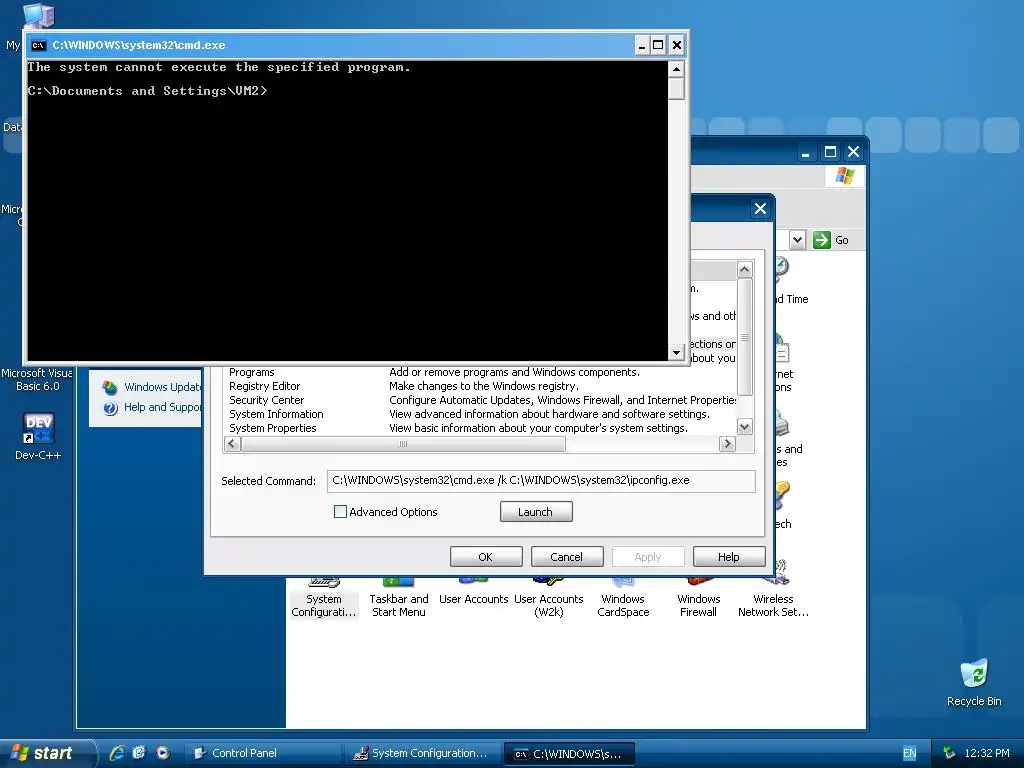Click the cmd.exe title bar icon
The width and height of the screenshot is (1024, 768).
[39, 45]
